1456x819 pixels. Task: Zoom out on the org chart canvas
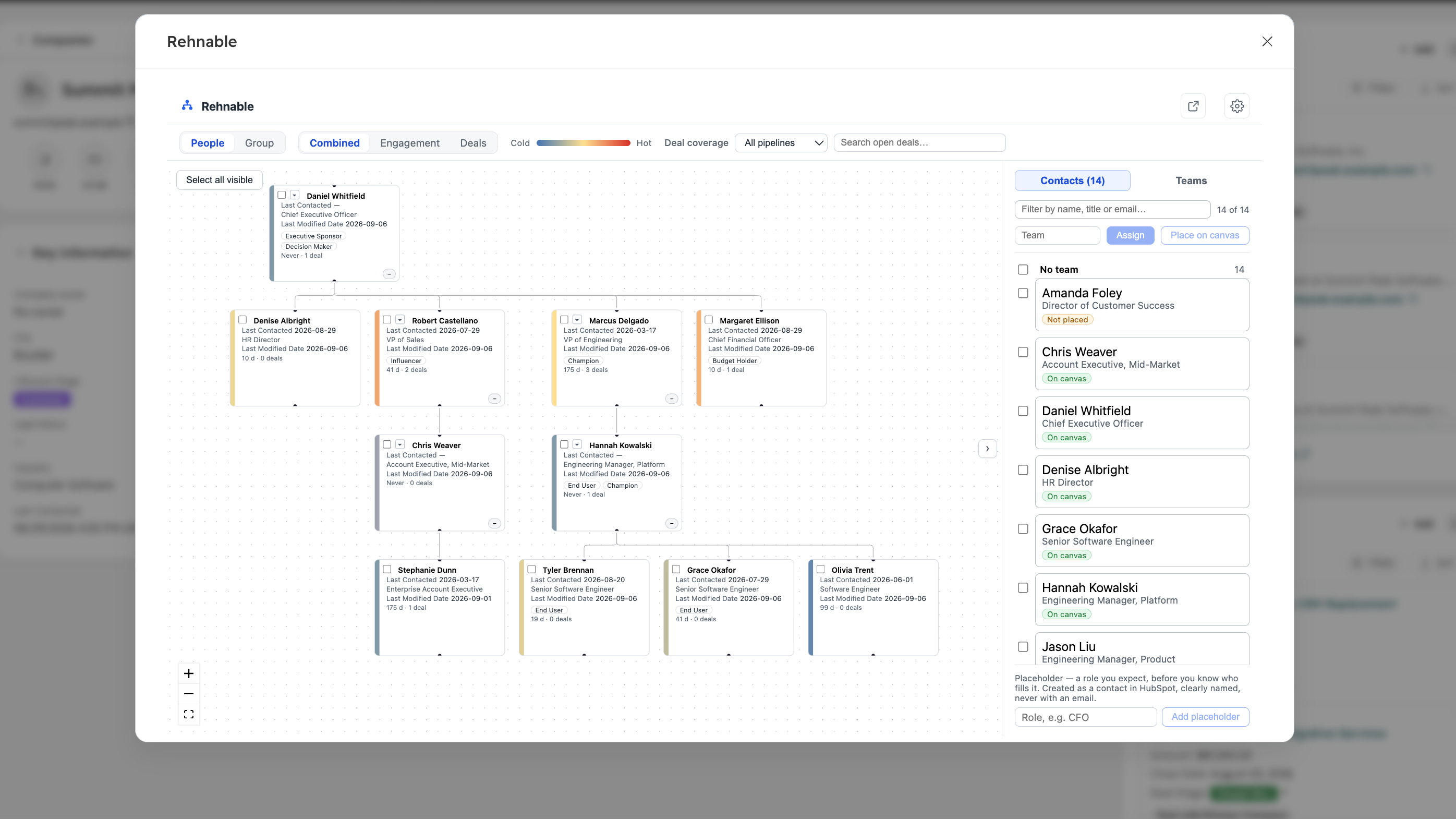pyautogui.click(x=189, y=693)
